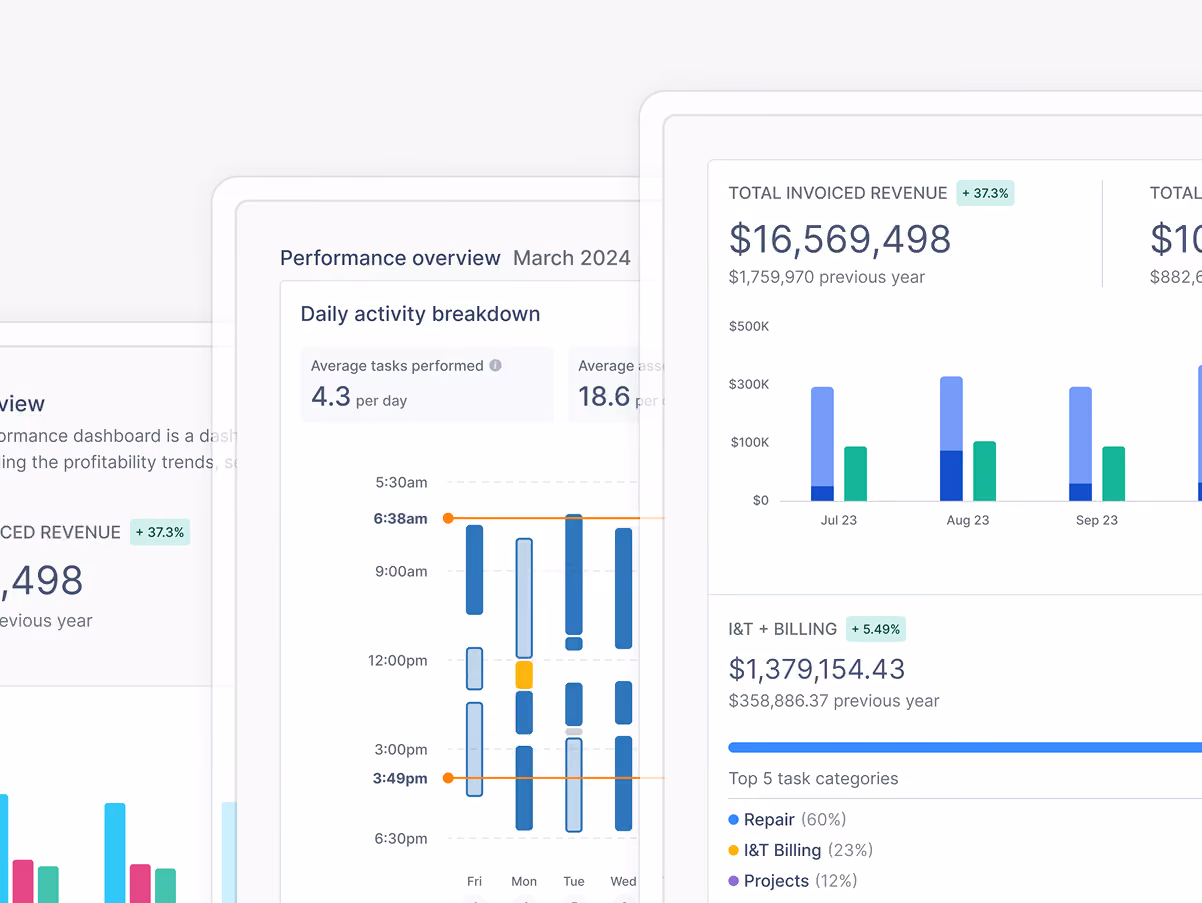Click the I&T + Billing blue progress bar
Image resolution: width=1202 pixels, height=903 pixels.
pyautogui.click(x=965, y=747)
